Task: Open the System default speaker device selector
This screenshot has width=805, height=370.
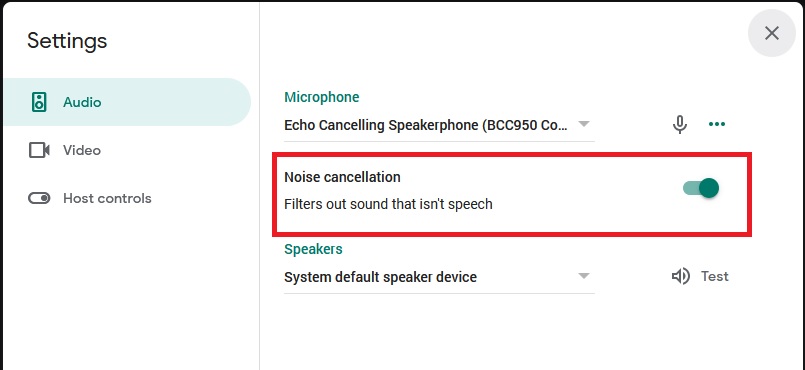Action: pos(439,278)
